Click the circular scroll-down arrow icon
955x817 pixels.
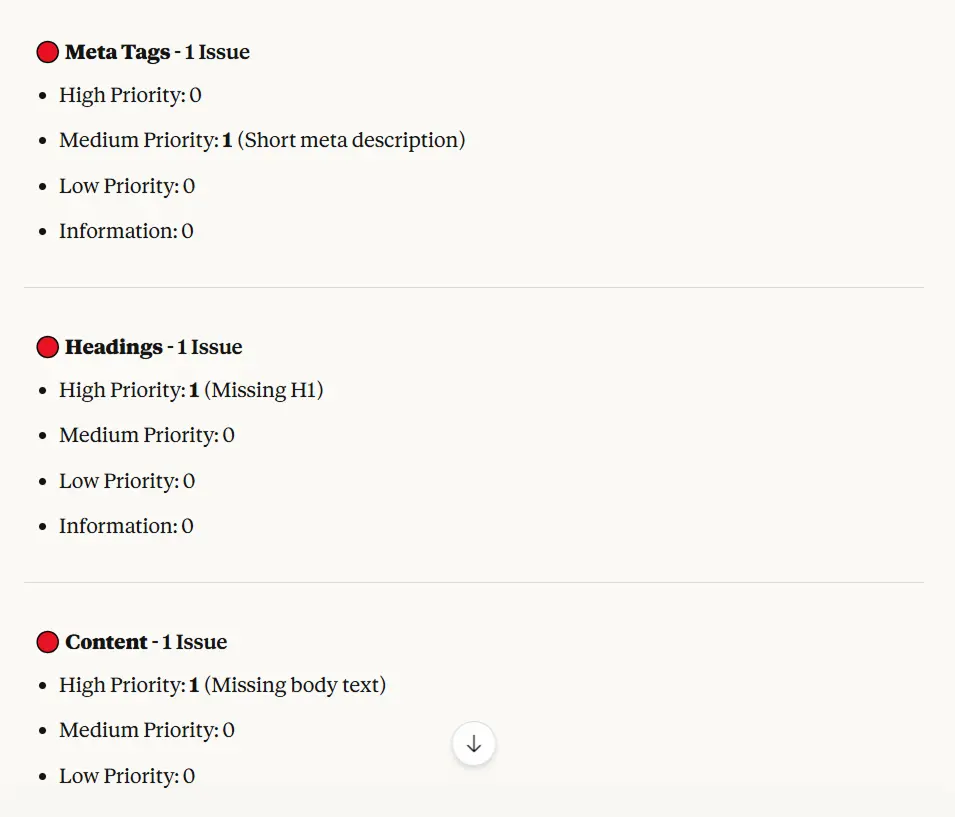point(473,744)
